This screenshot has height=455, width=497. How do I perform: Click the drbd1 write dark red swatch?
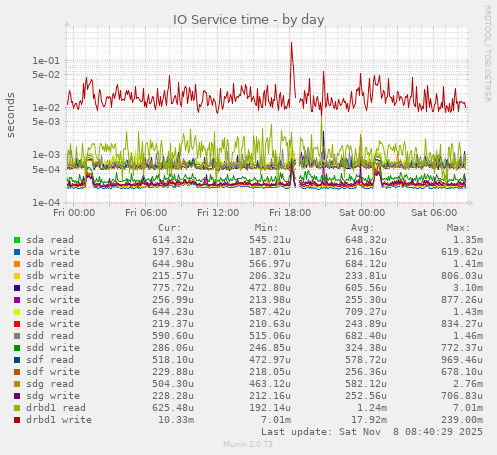click(17, 420)
